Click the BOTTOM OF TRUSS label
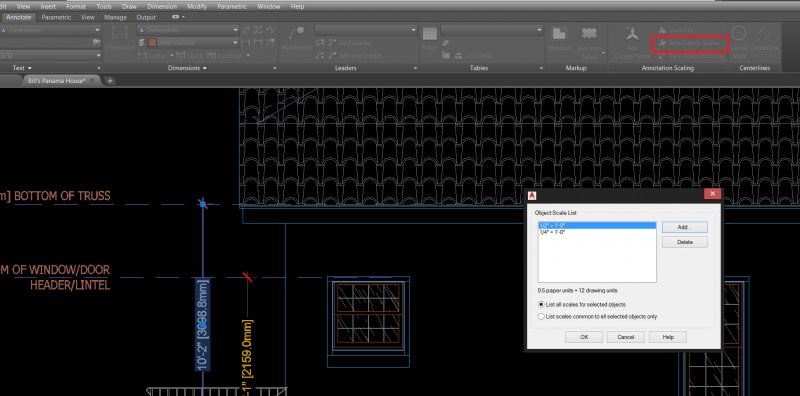Image resolution: width=800 pixels, height=396 pixels. (x=62, y=196)
